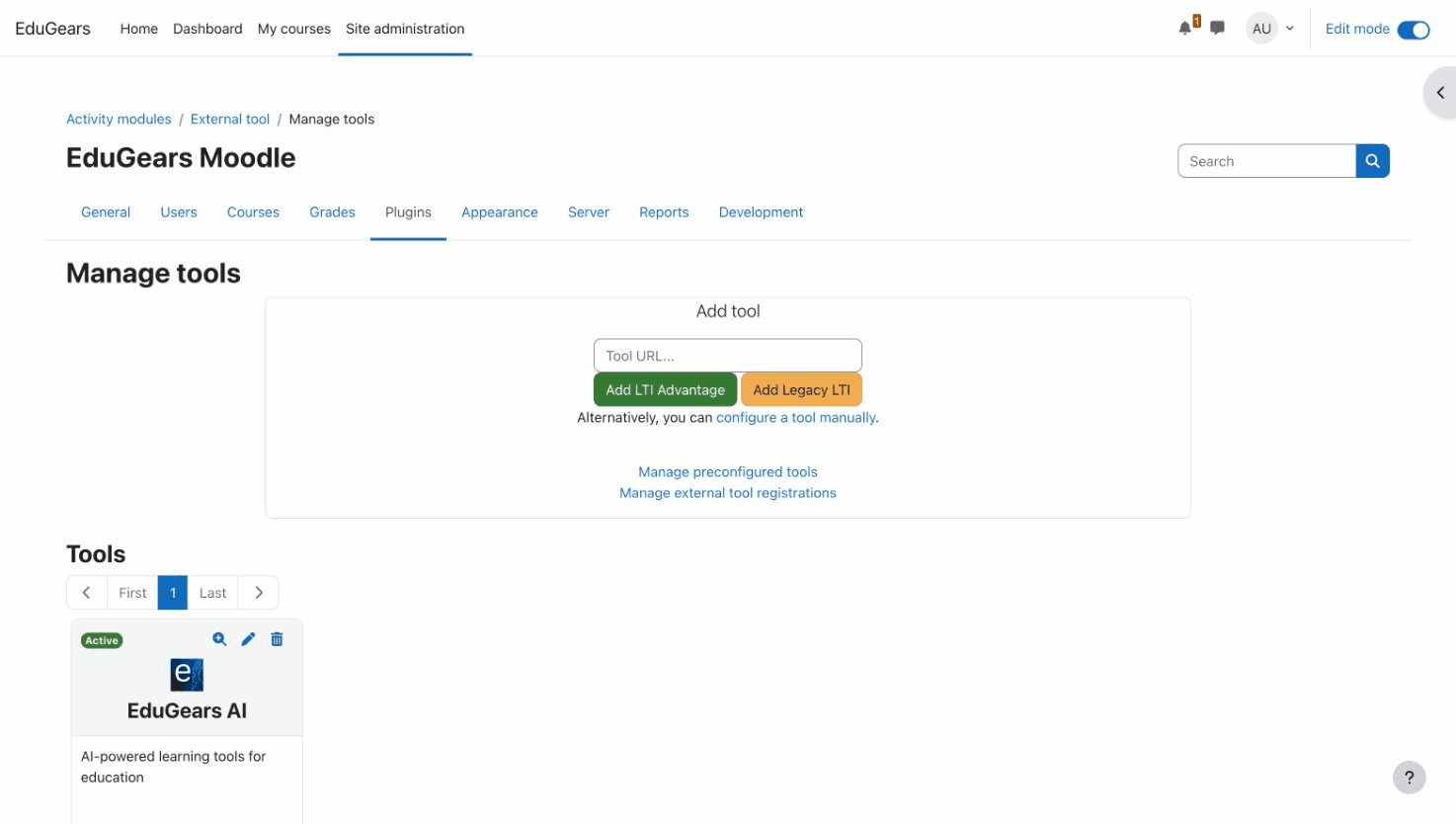
Task: Click the Active status badge on tool card
Action: click(102, 639)
